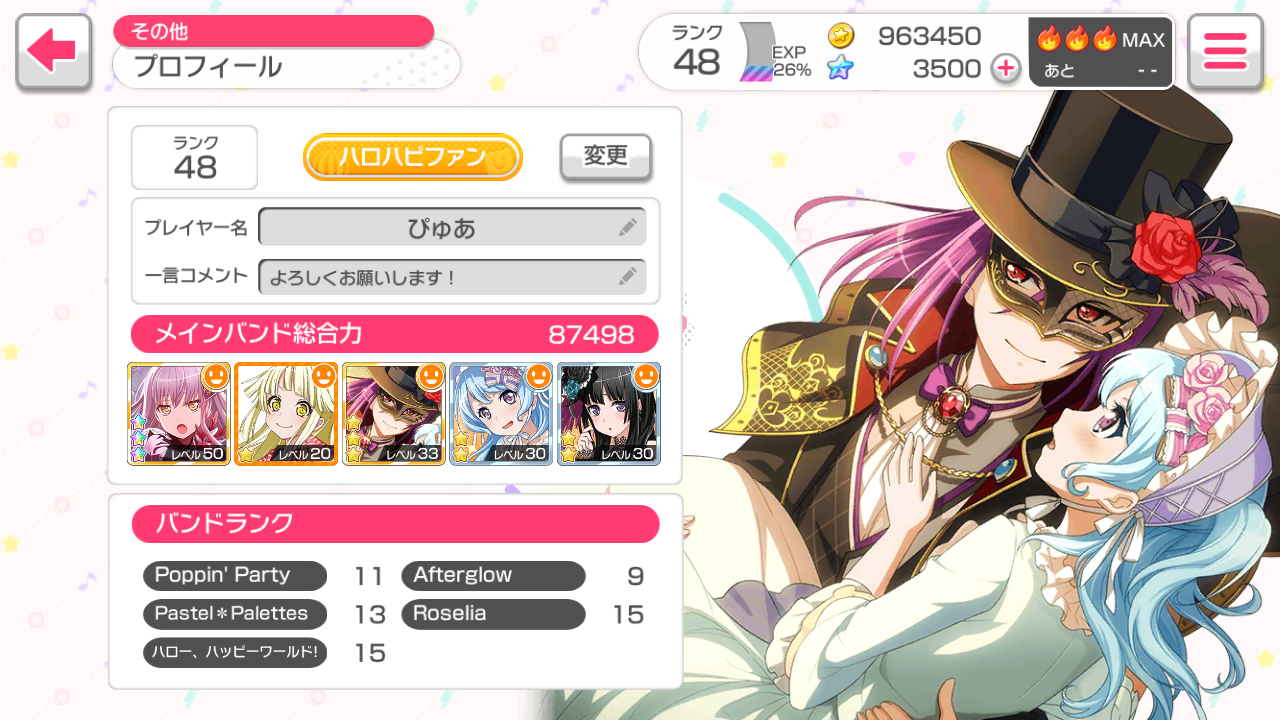Screen dimensions: 1280x720
Task: Select the level 20 blonde card
Action: (x=286, y=414)
